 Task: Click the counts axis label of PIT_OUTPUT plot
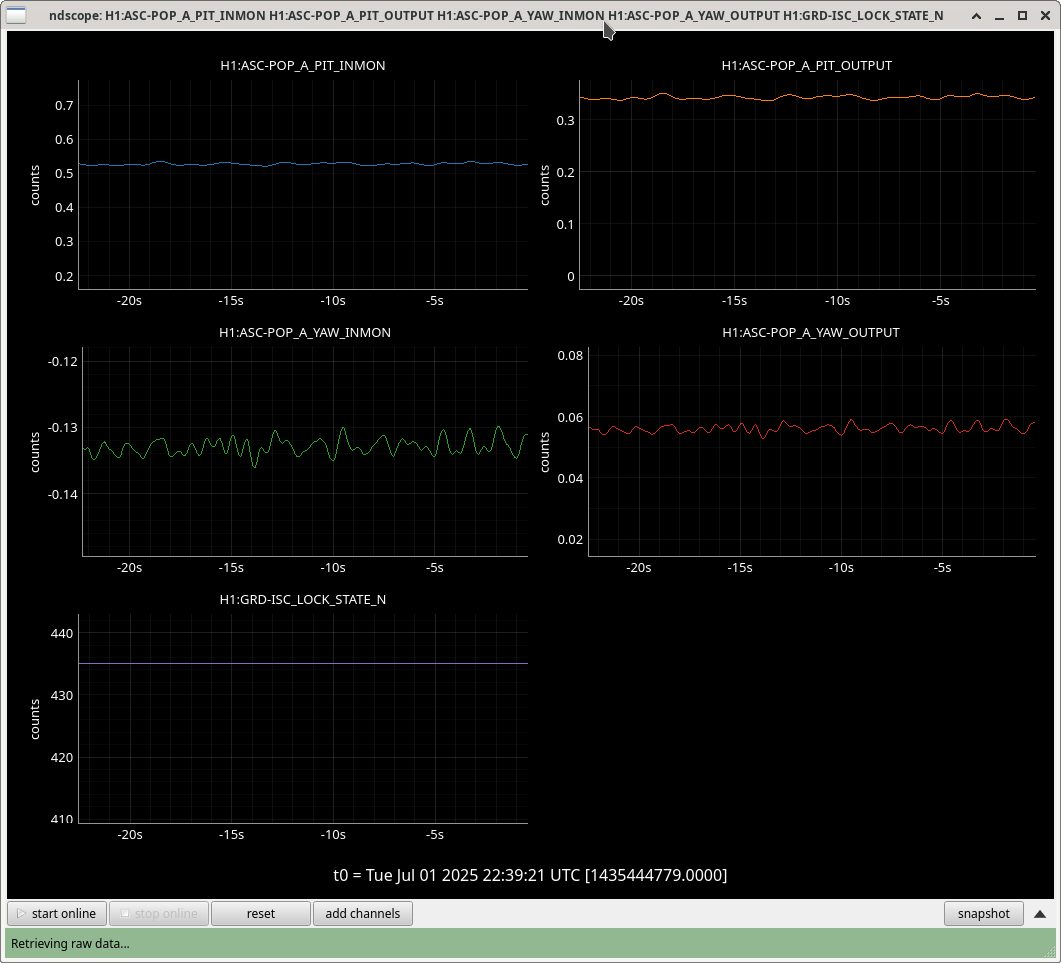(x=545, y=185)
